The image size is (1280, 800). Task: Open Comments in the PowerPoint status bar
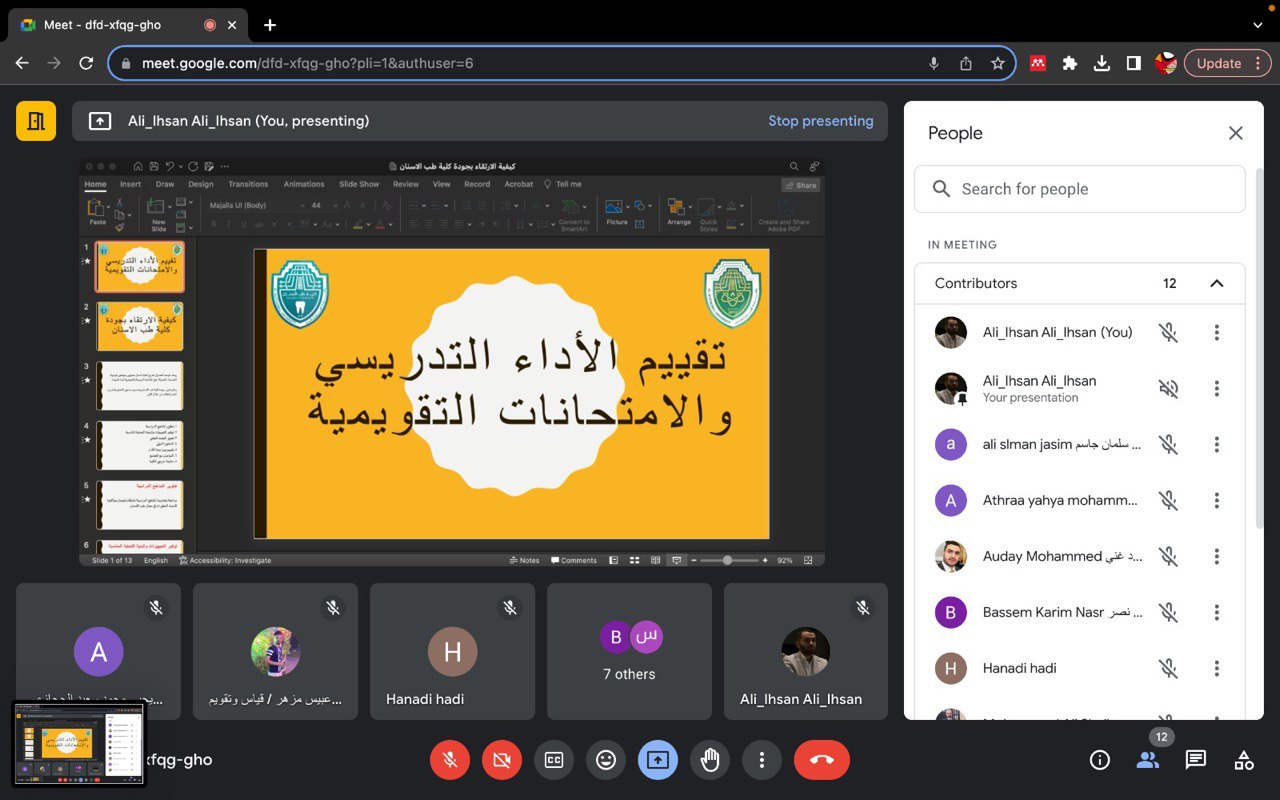[573, 561]
